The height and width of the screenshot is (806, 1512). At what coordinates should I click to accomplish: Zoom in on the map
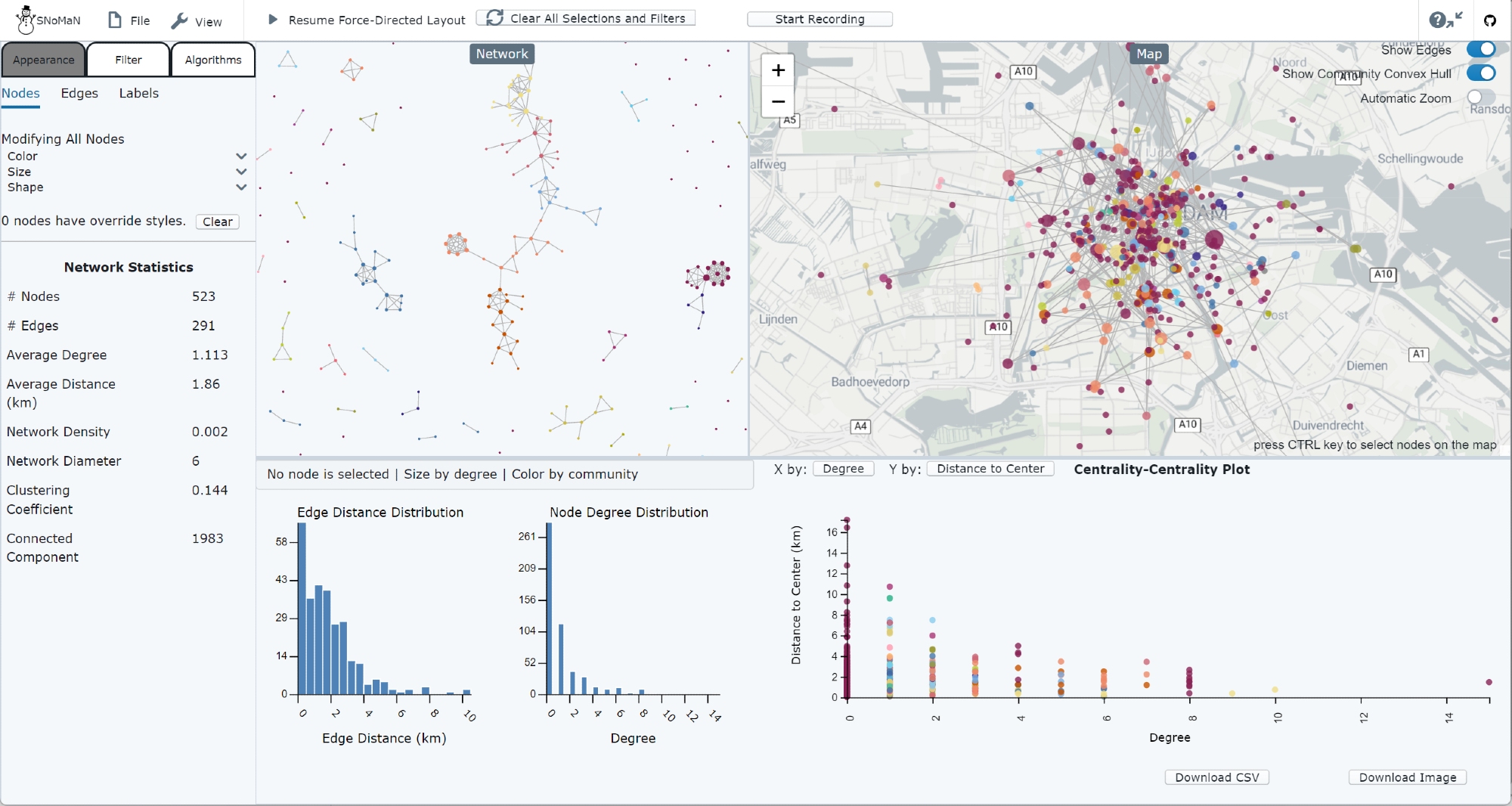click(778, 71)
